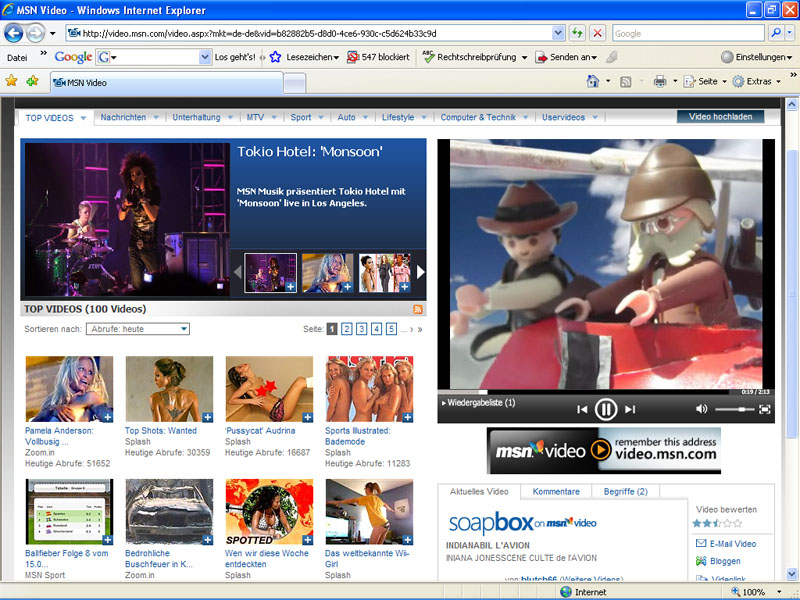Open the E-Mail Video link

tap(732, 544)
